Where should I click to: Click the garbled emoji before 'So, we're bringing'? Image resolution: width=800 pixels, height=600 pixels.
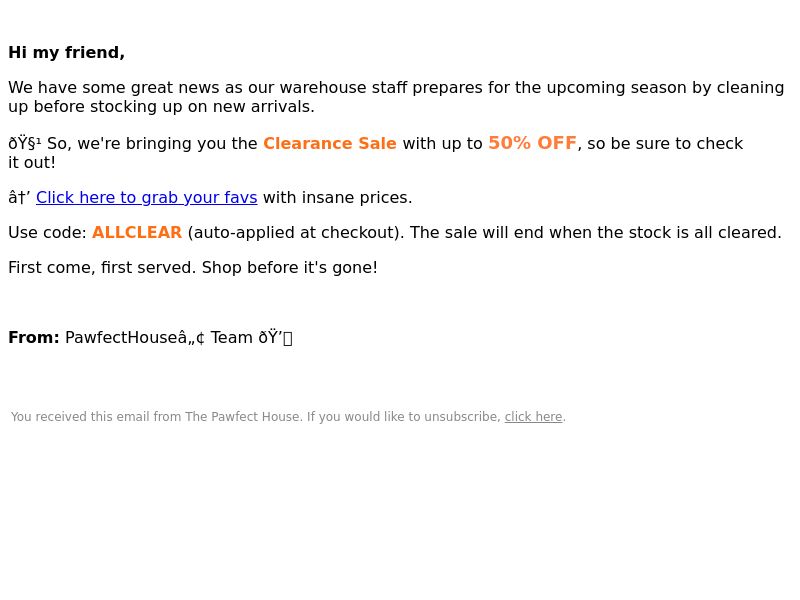pyautogui.click(x=24, y=143)
